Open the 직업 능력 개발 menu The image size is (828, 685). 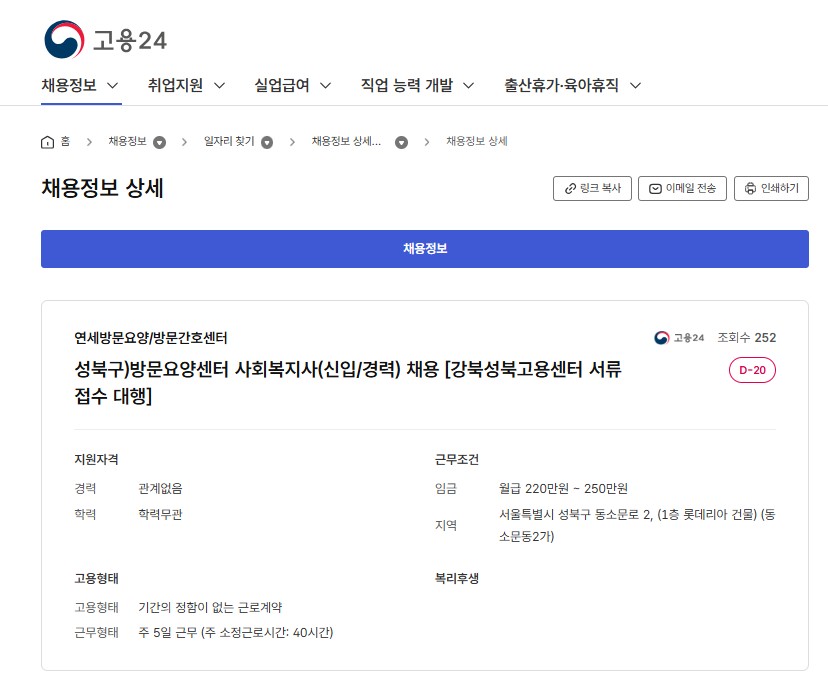pyautogui.click(x=407, y=85)
